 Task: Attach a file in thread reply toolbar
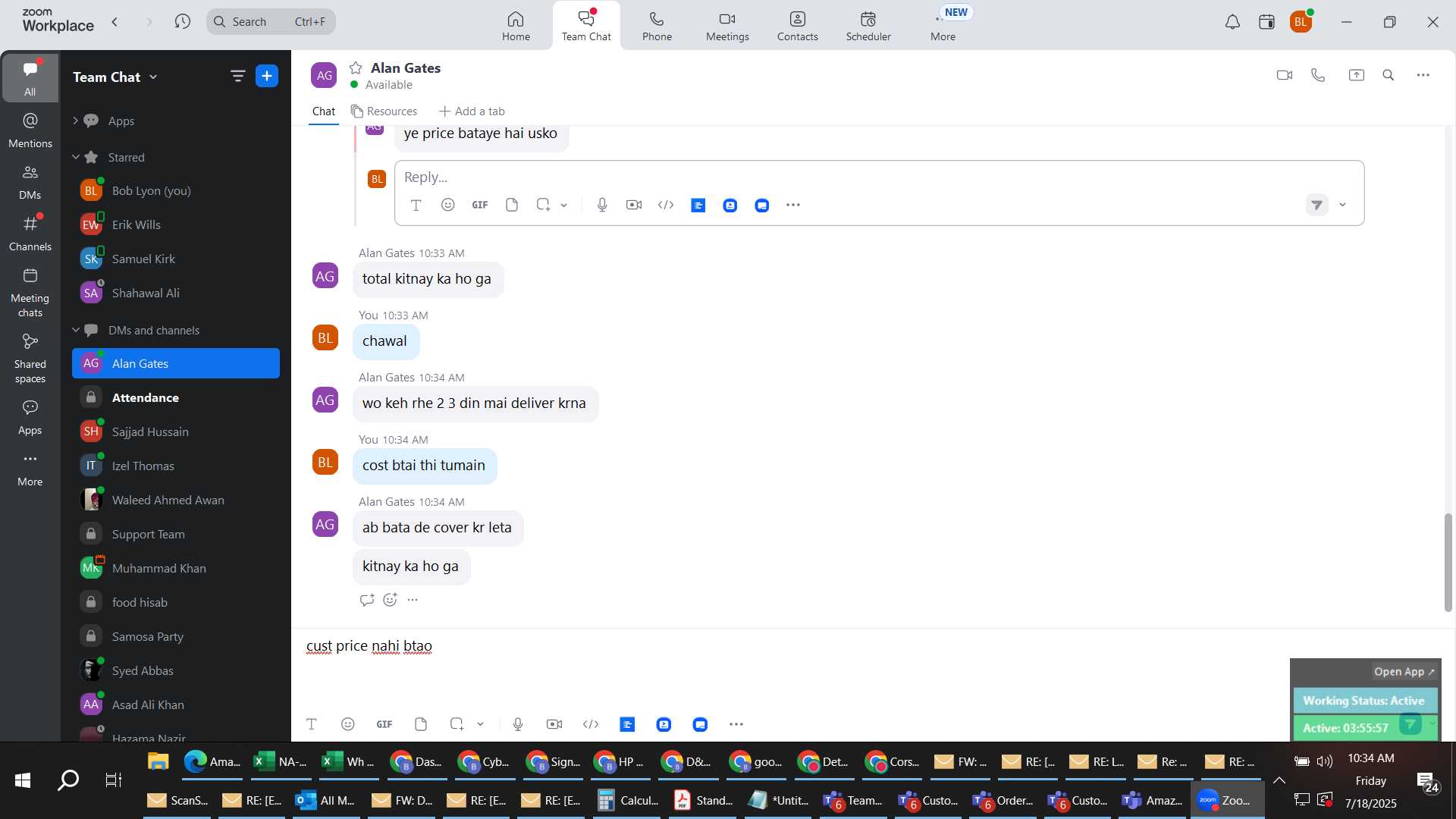point(512,205)
